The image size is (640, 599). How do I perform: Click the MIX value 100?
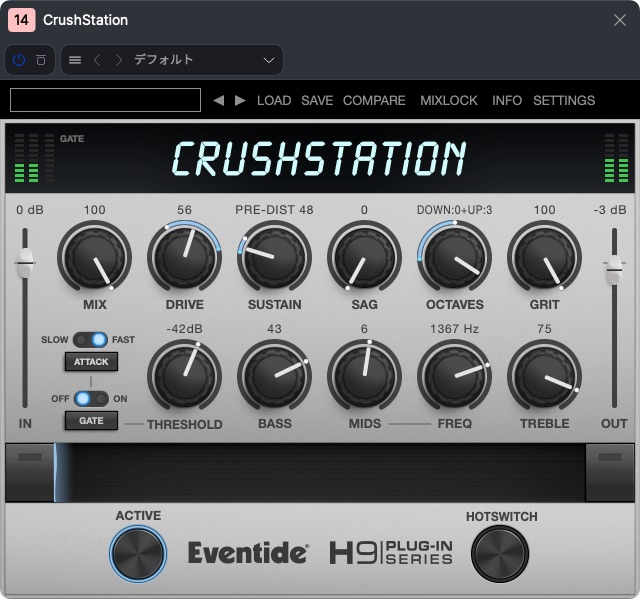pyautogui.click(x=95, y=210)
